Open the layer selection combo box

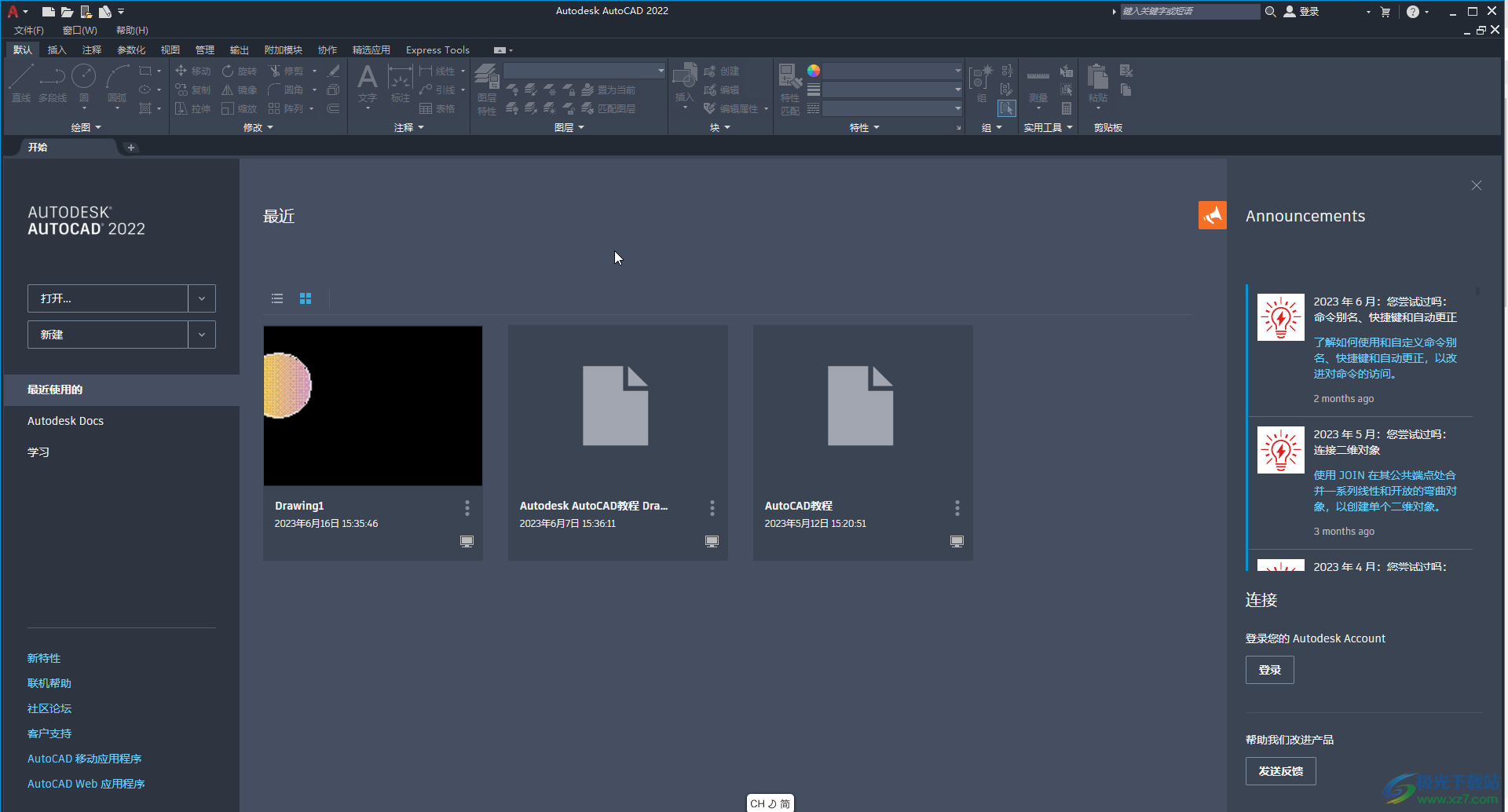click(x=584, y=71)
